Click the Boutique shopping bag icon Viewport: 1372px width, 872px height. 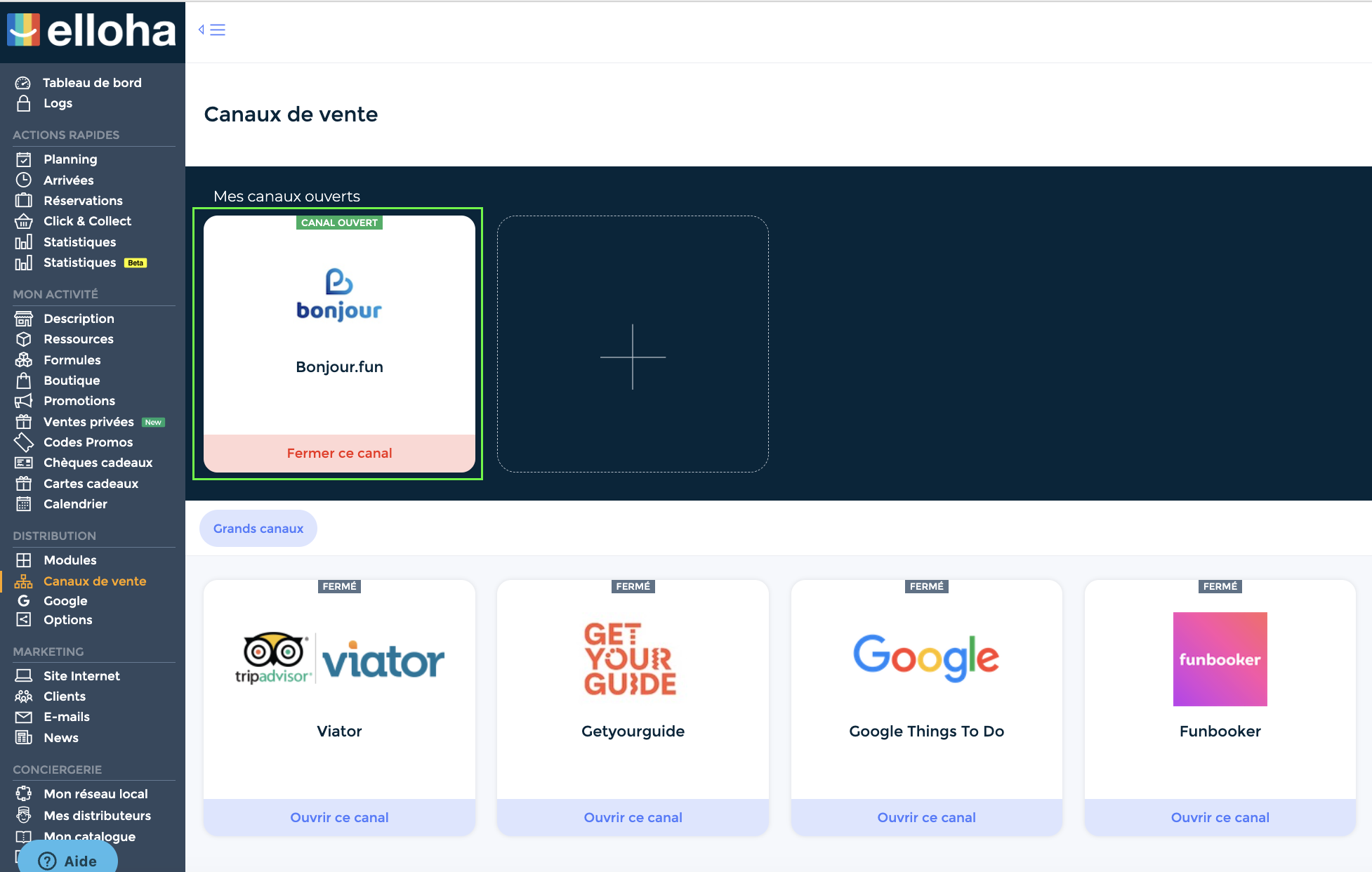[24, 381]
